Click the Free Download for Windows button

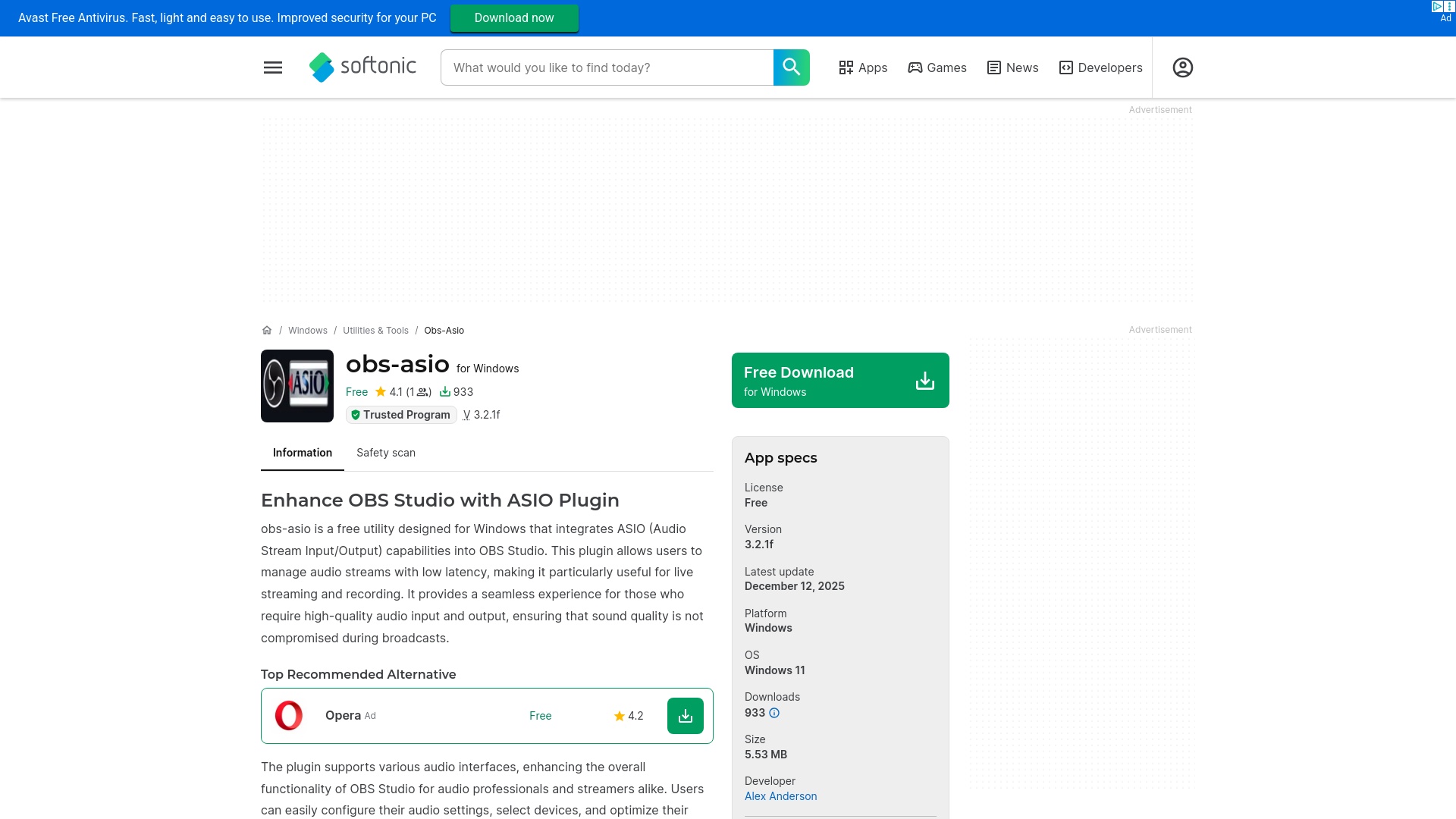tap(840, 380)
